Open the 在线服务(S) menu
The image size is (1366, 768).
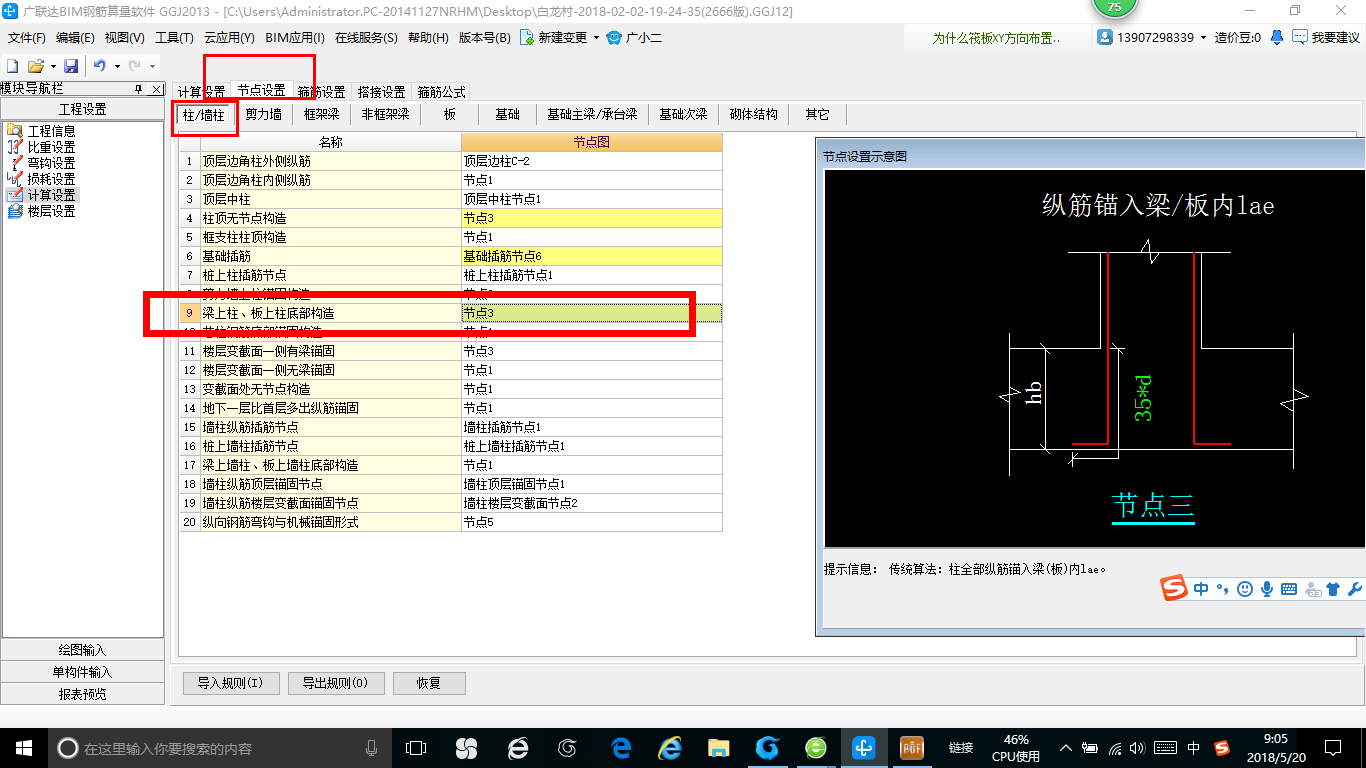[367, 38]
